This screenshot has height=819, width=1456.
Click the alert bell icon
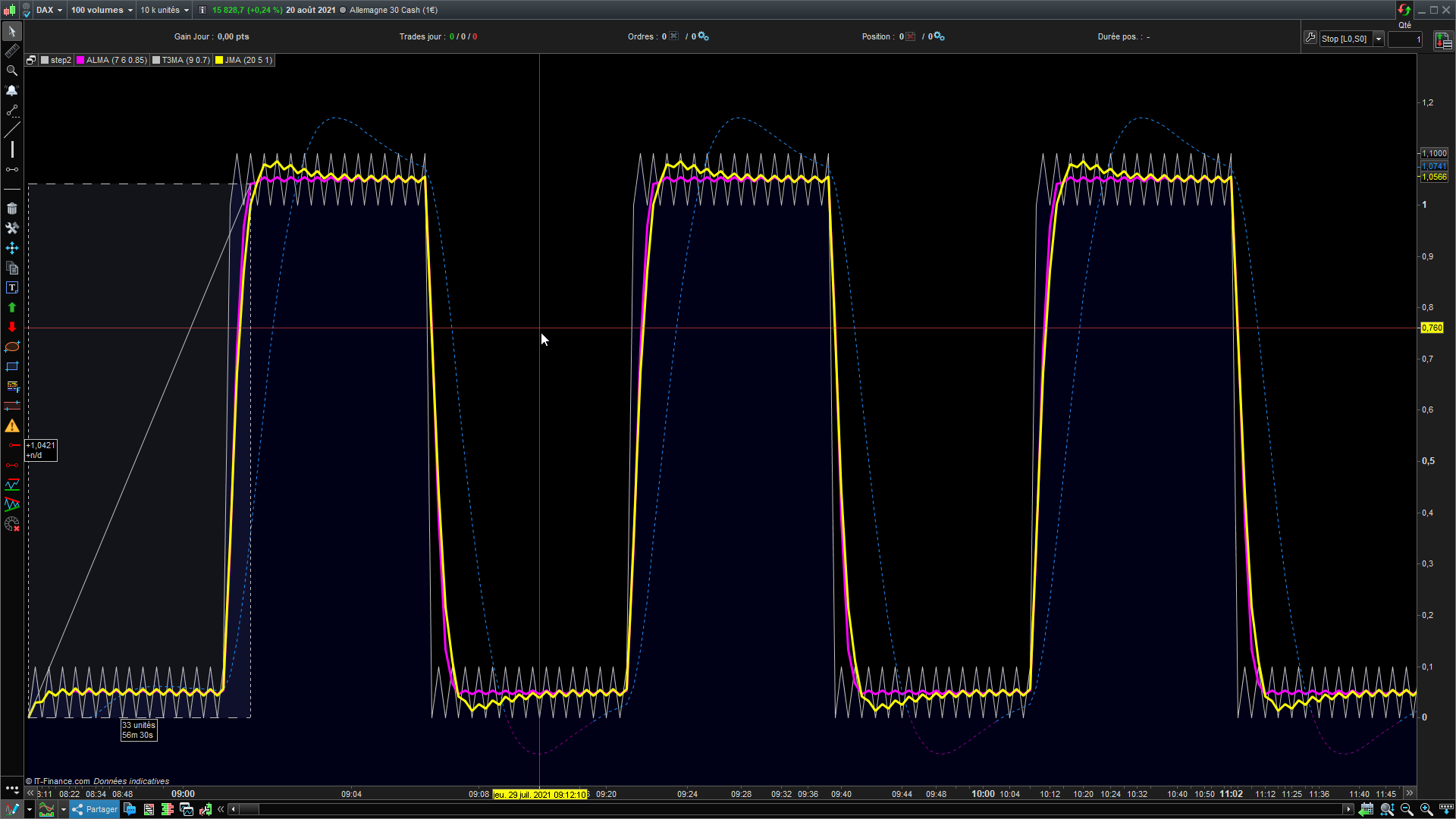[x=12, y=90]
